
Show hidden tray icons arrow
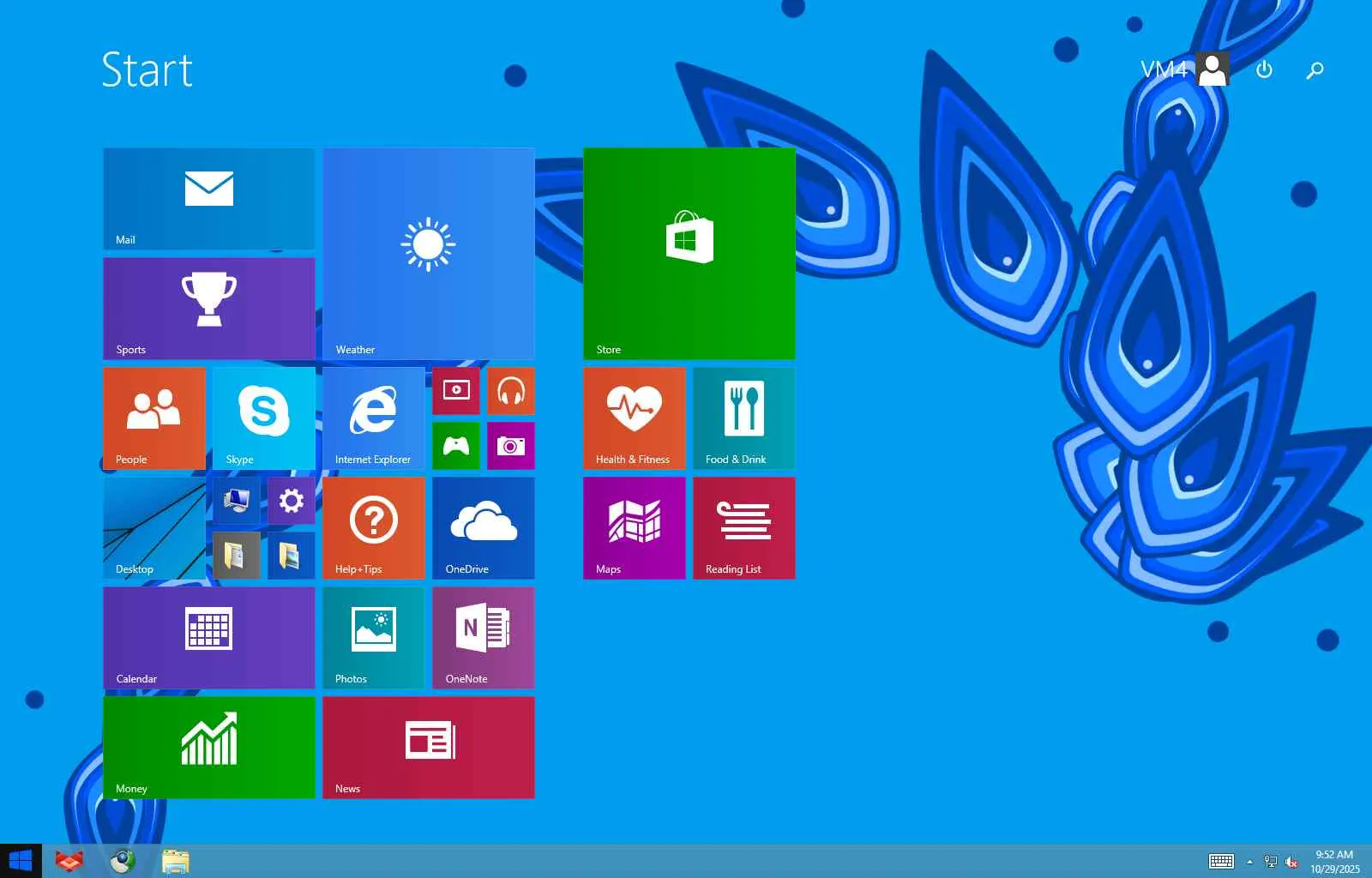coord(1249,862)
